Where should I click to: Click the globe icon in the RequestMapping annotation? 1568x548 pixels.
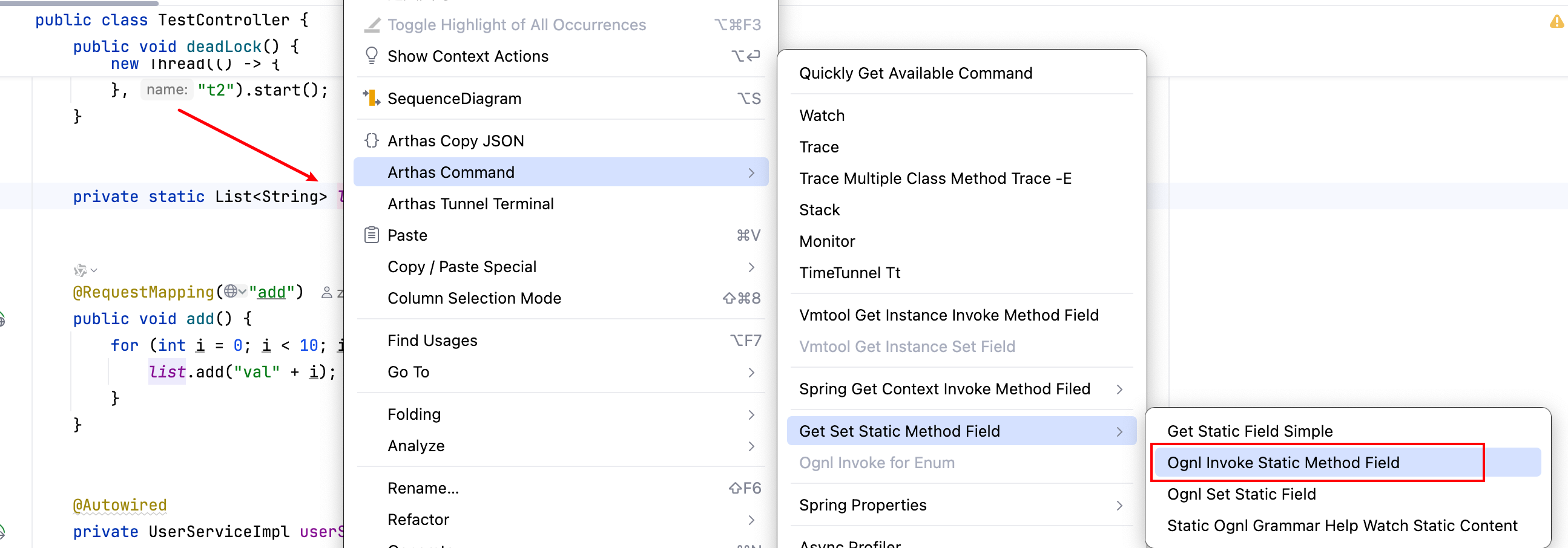pos(231,292)
